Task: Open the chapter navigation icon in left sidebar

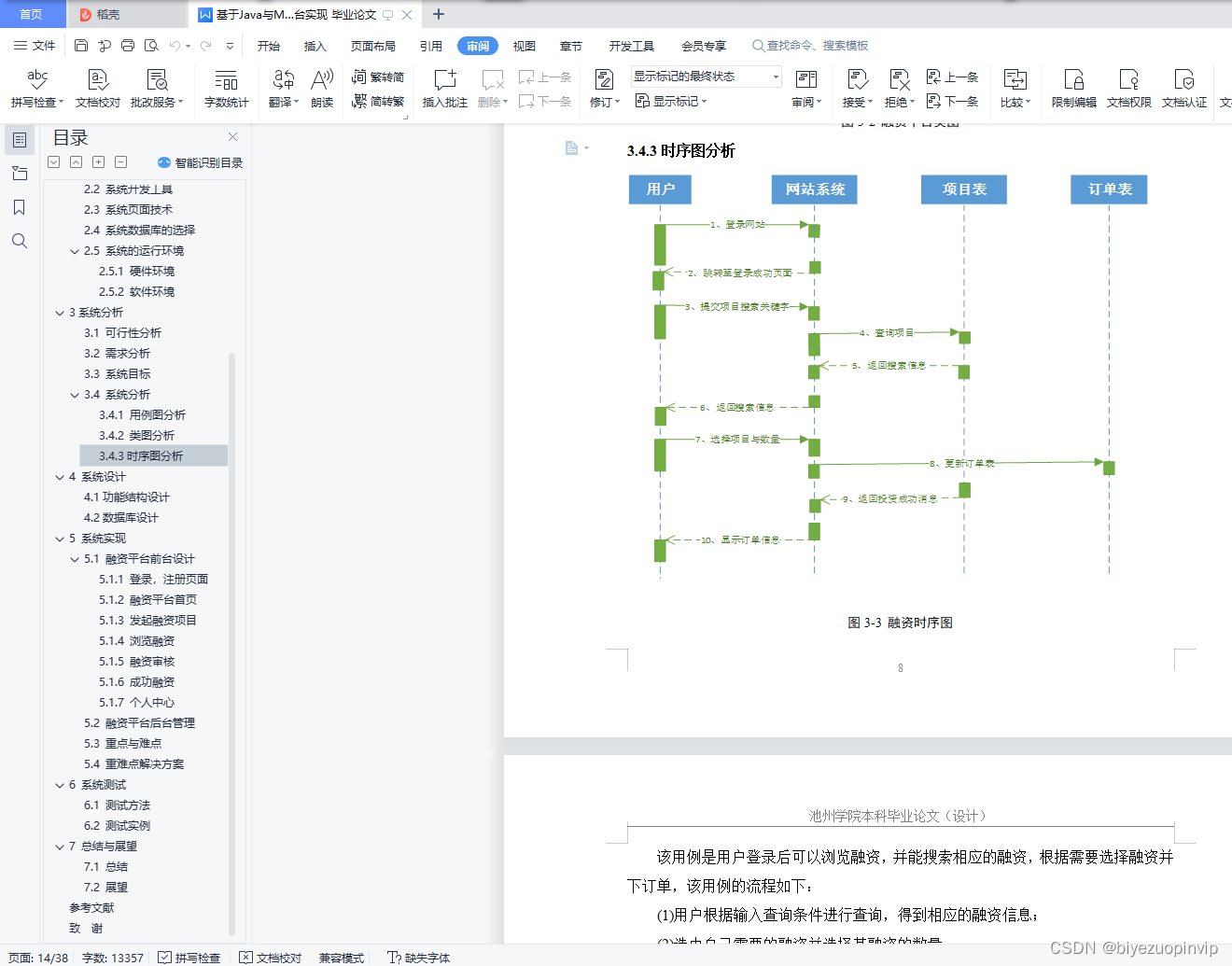Action: (20, 174)
